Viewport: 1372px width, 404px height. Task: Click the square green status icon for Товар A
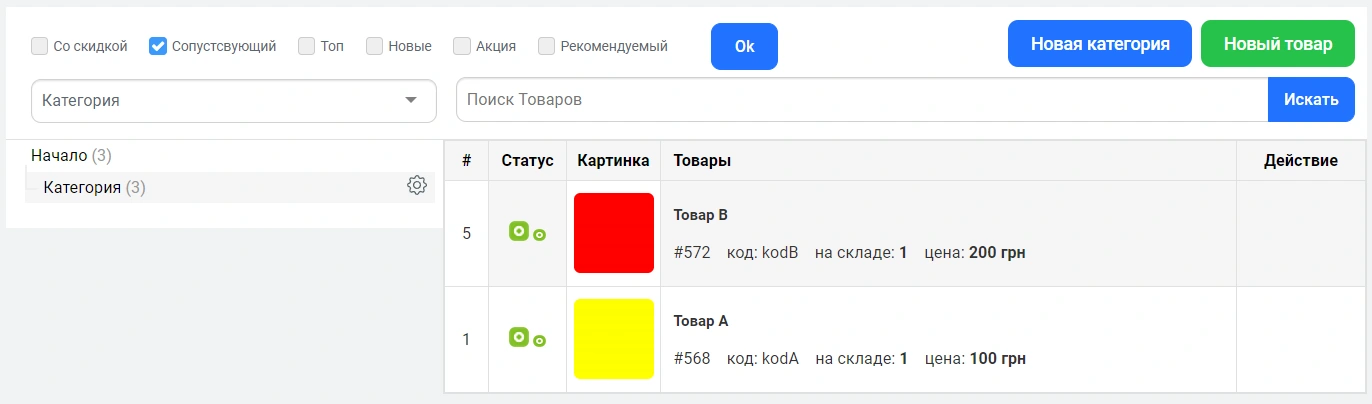tap(518, 337)
